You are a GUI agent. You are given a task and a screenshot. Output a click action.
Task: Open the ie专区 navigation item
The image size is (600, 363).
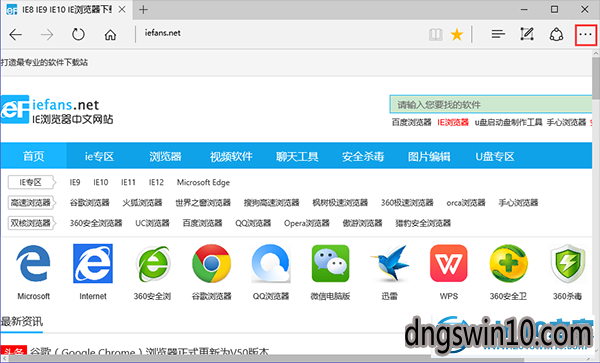point(99,156)
